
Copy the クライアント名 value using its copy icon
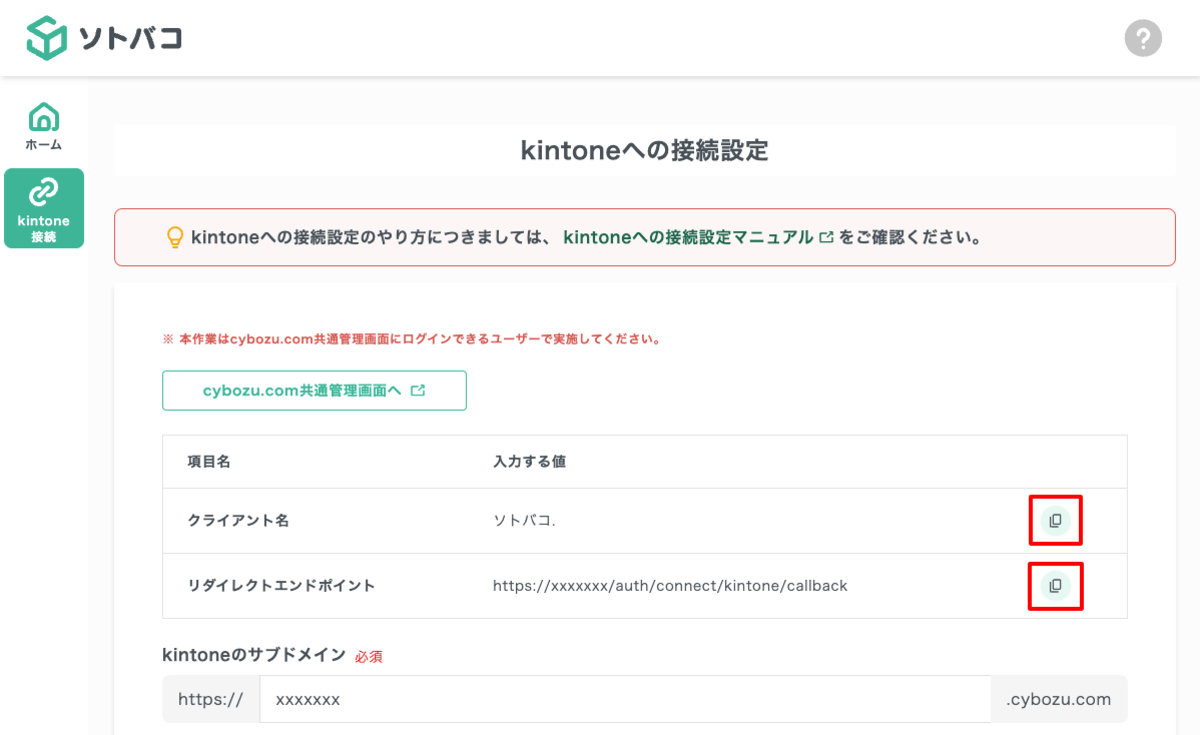(x=1055, y=520)
